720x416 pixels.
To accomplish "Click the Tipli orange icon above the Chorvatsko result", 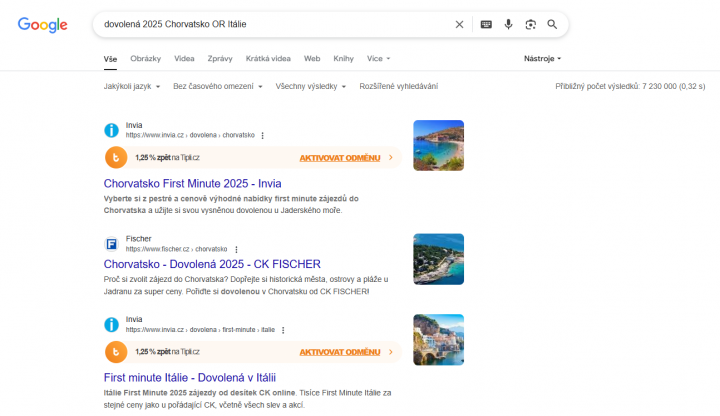I will (x=116, y=157).
